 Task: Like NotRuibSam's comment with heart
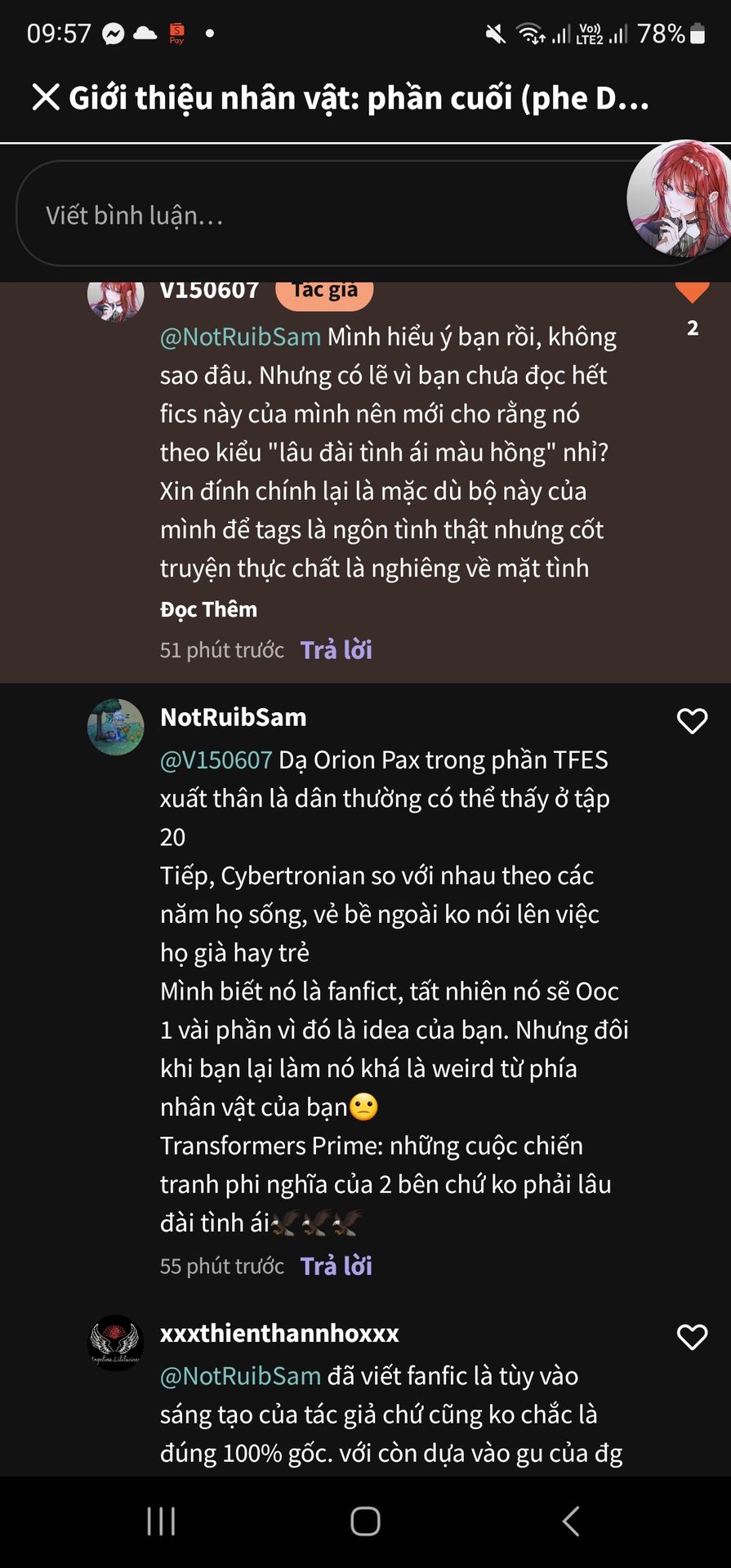[x=692, y=721]
